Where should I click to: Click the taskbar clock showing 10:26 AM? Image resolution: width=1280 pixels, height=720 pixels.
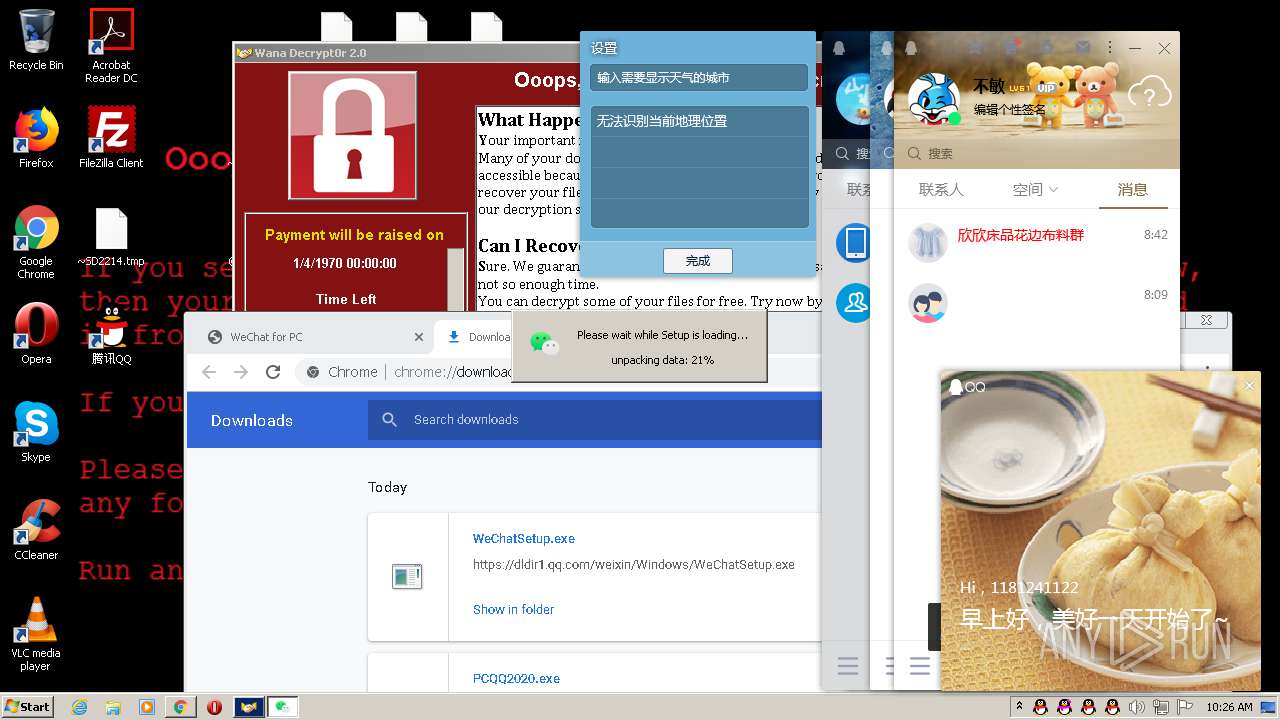click(x=1230, y=707)
